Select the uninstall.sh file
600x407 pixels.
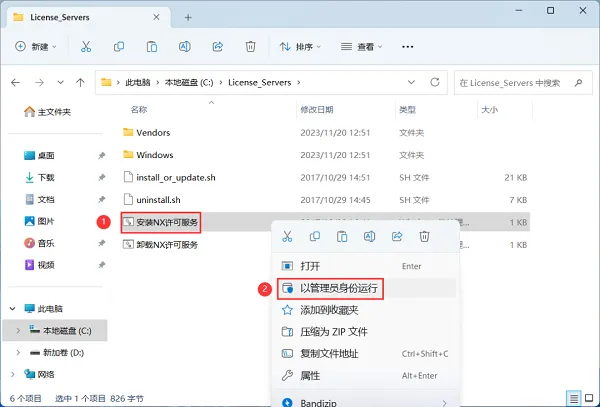pos(158,200)
